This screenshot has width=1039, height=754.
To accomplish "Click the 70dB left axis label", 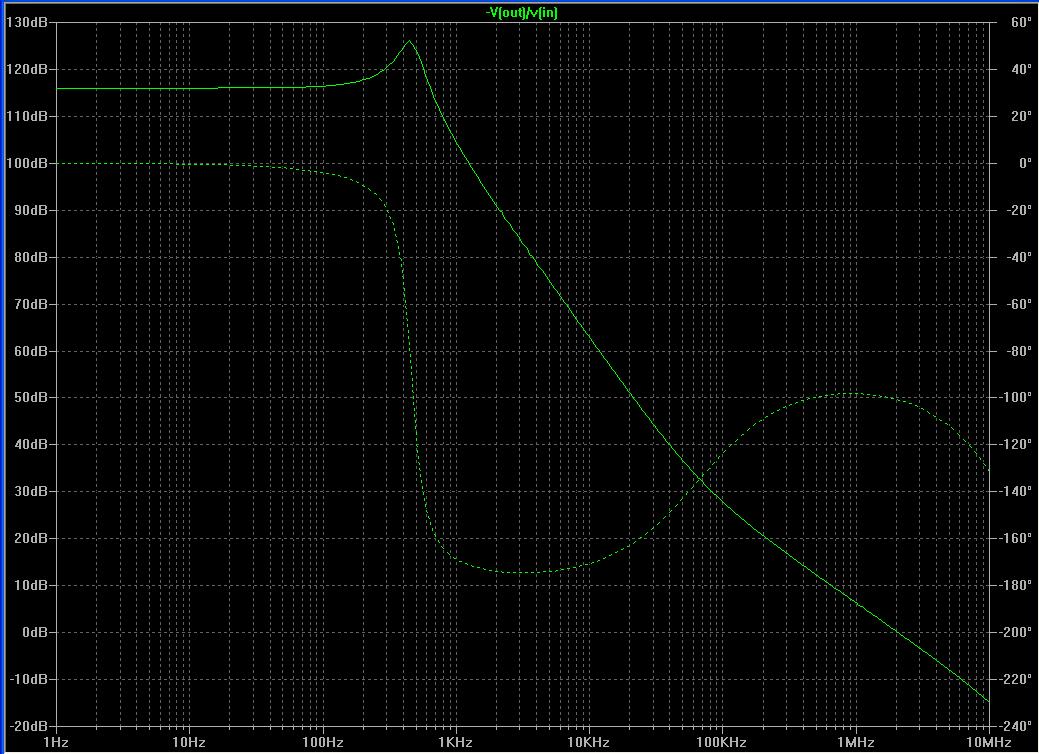I will pyautogui.click(x=30, y=304).
